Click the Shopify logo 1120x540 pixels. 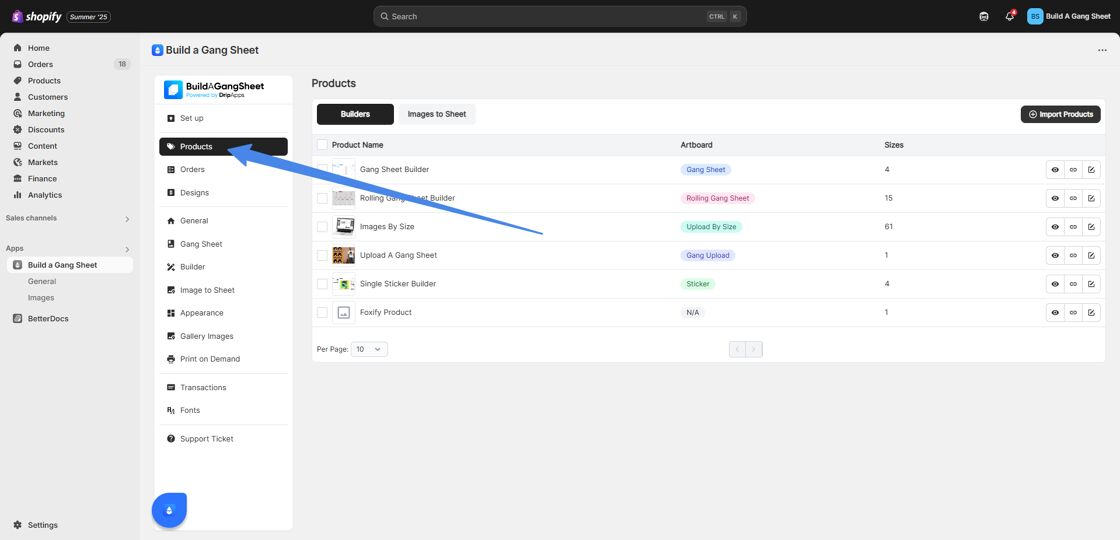pyautogui.click(x=36, y=16)
